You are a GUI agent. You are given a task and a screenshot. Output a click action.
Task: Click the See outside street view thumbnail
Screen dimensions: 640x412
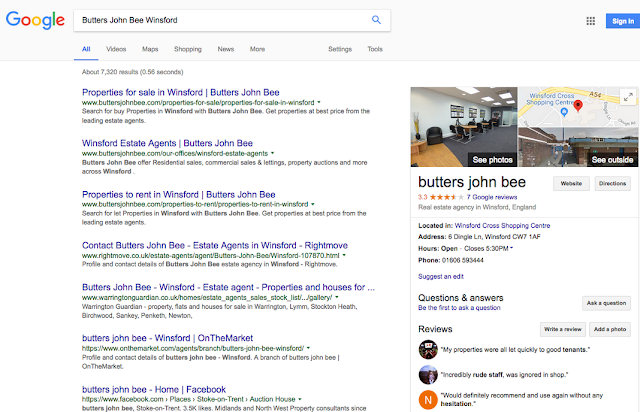pyautogui.click(x=578, y=147)
